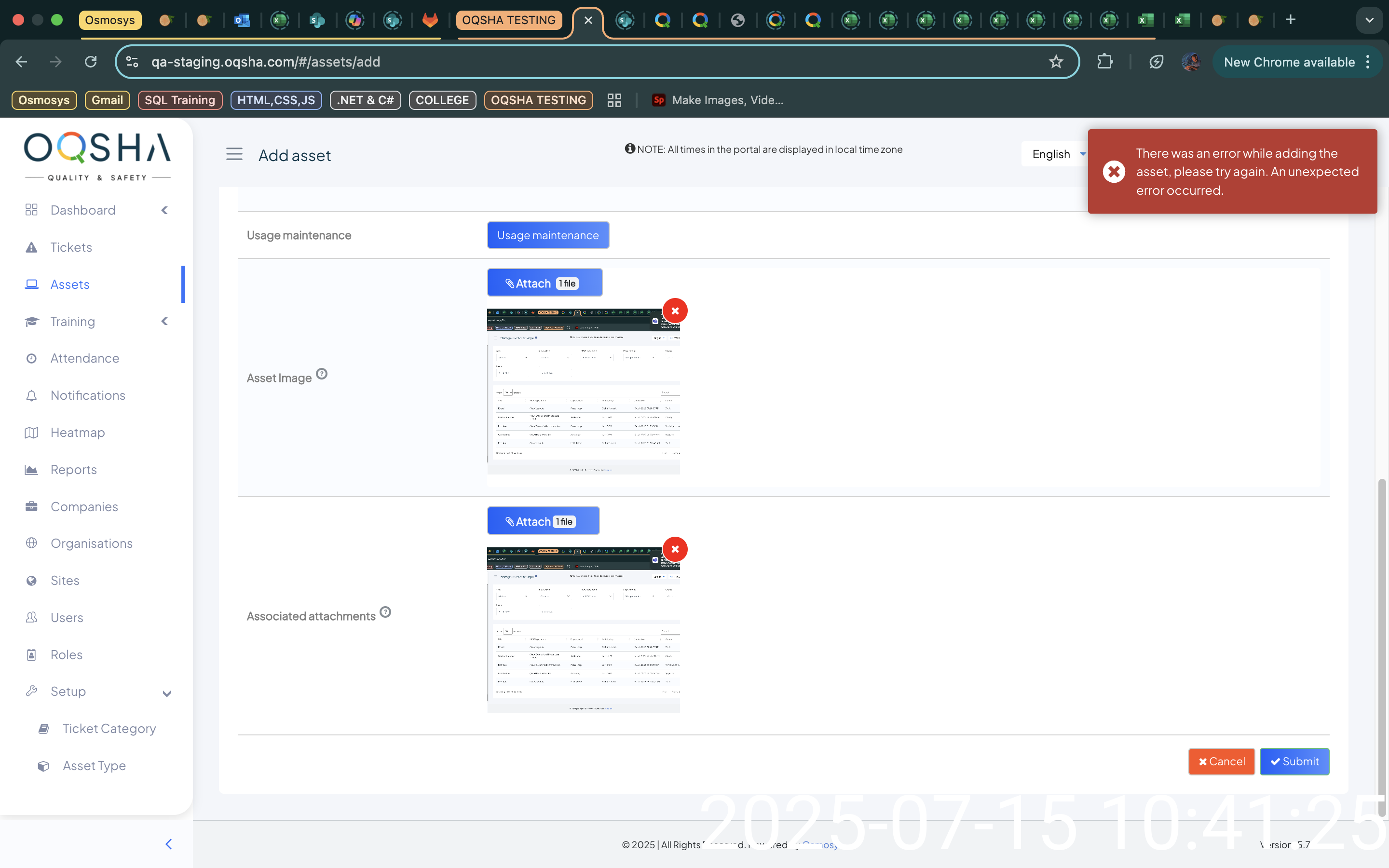
Task: Click the hamburger menu icon beside Add asset
Action: click(x=234, y=154)
